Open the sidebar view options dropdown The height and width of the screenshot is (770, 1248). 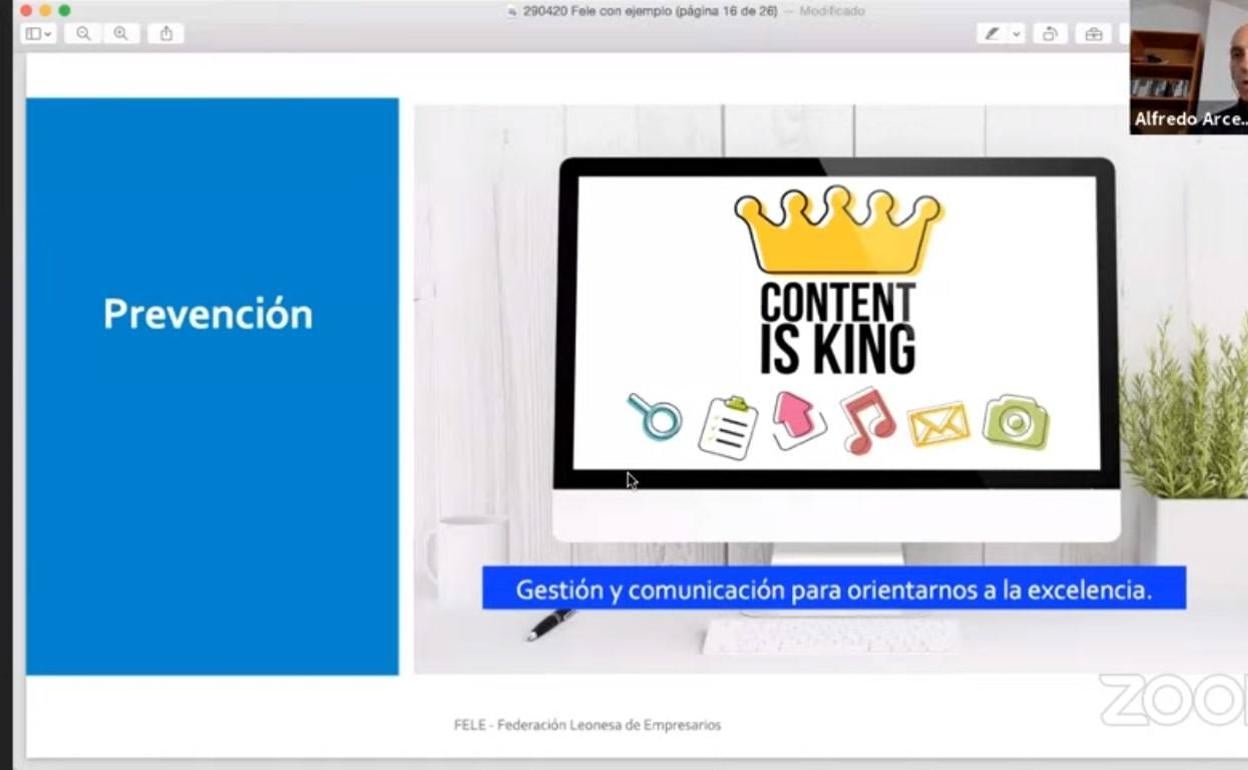(x=47, y=33)
